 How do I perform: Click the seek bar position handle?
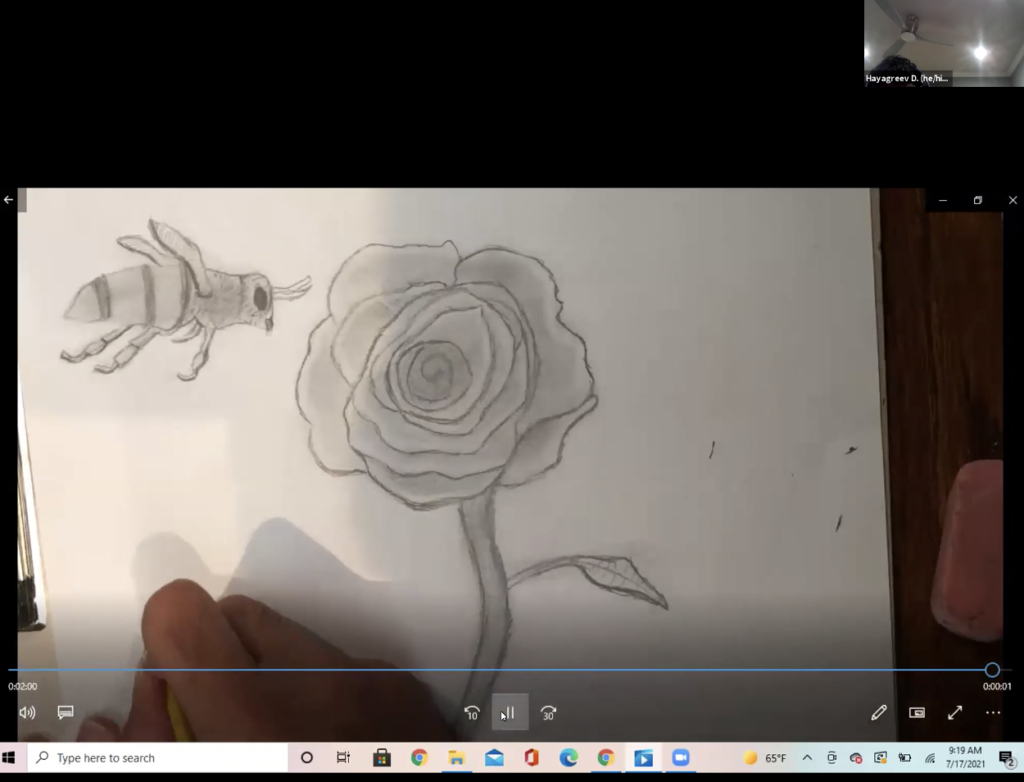(x=992, y=670)
